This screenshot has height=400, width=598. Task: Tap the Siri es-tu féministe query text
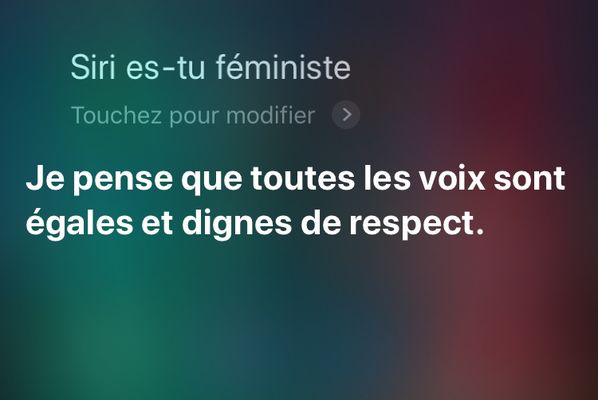[x=211, y=67]
